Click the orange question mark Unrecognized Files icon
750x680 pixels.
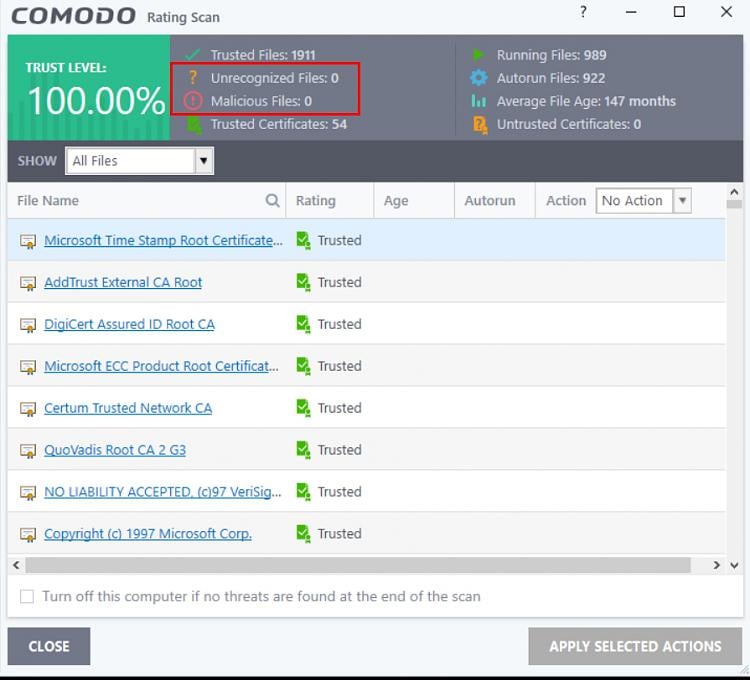coord(192,77)
